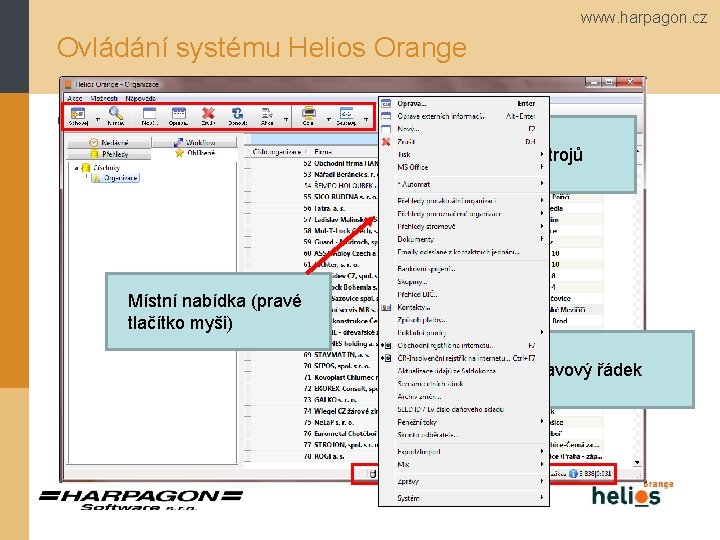720x540 pixels.
Task: Click the Obnovit refresh arrows toolbar icon
Action: [238, 113]
